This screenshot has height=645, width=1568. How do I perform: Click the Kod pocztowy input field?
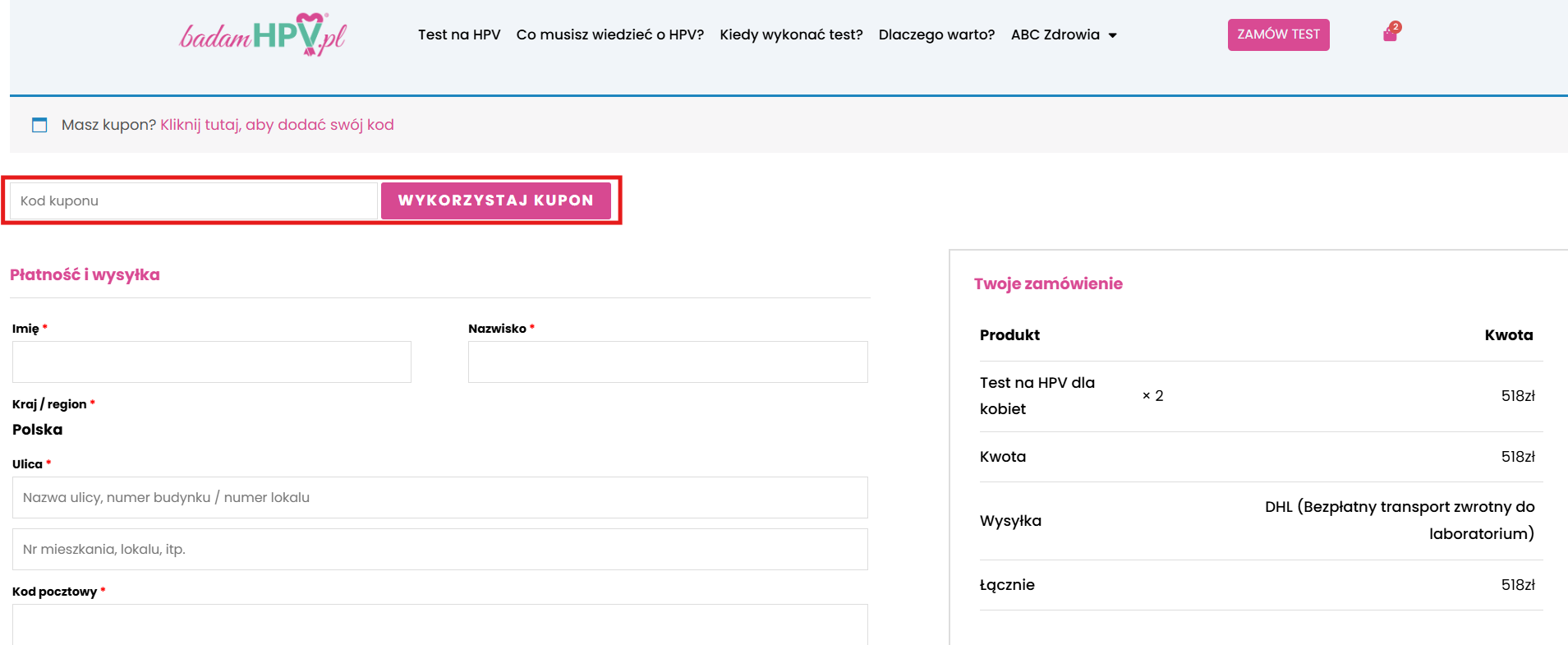[439, 624]
